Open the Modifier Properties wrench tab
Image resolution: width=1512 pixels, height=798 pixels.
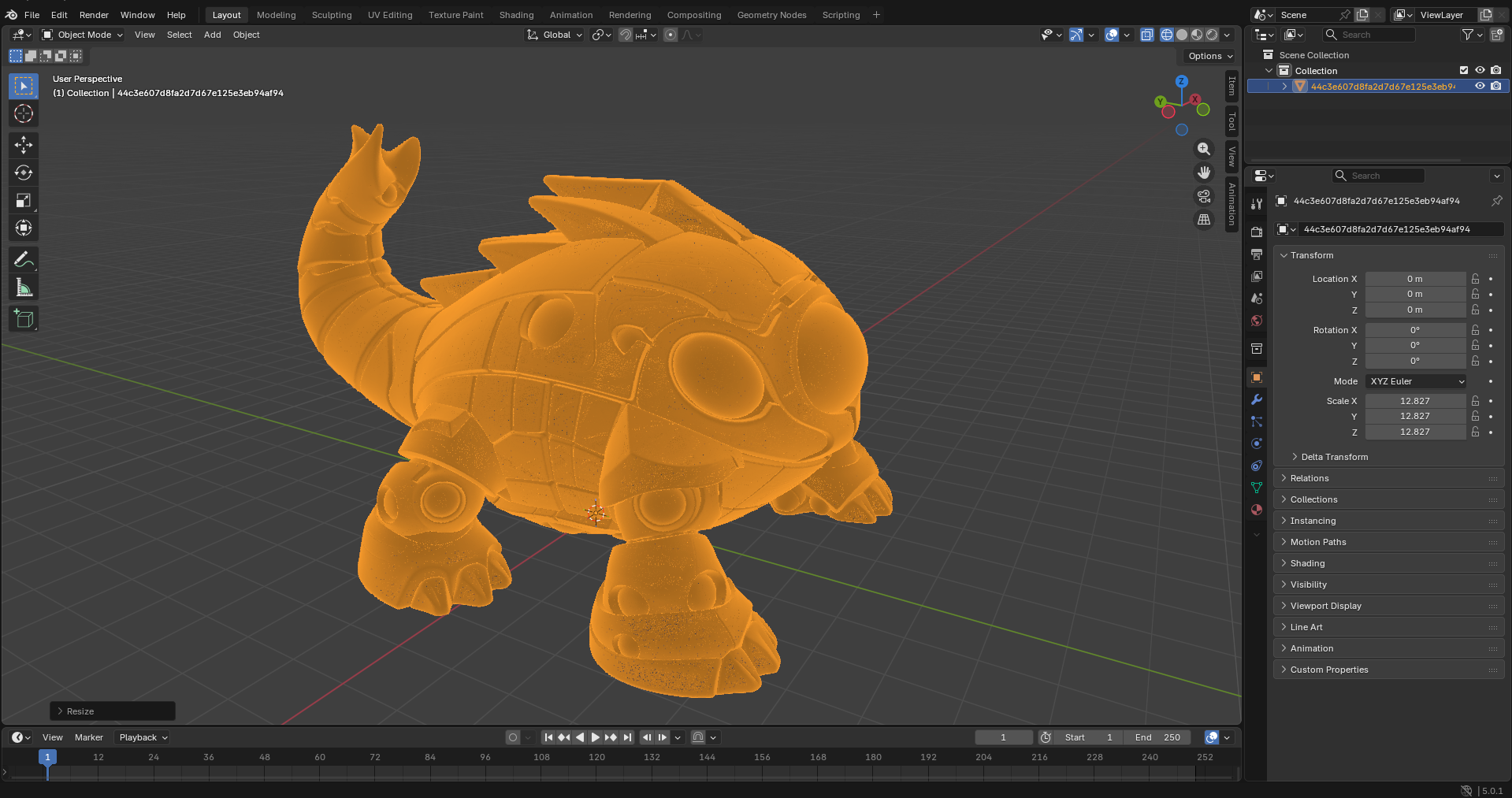[1256, 400]
